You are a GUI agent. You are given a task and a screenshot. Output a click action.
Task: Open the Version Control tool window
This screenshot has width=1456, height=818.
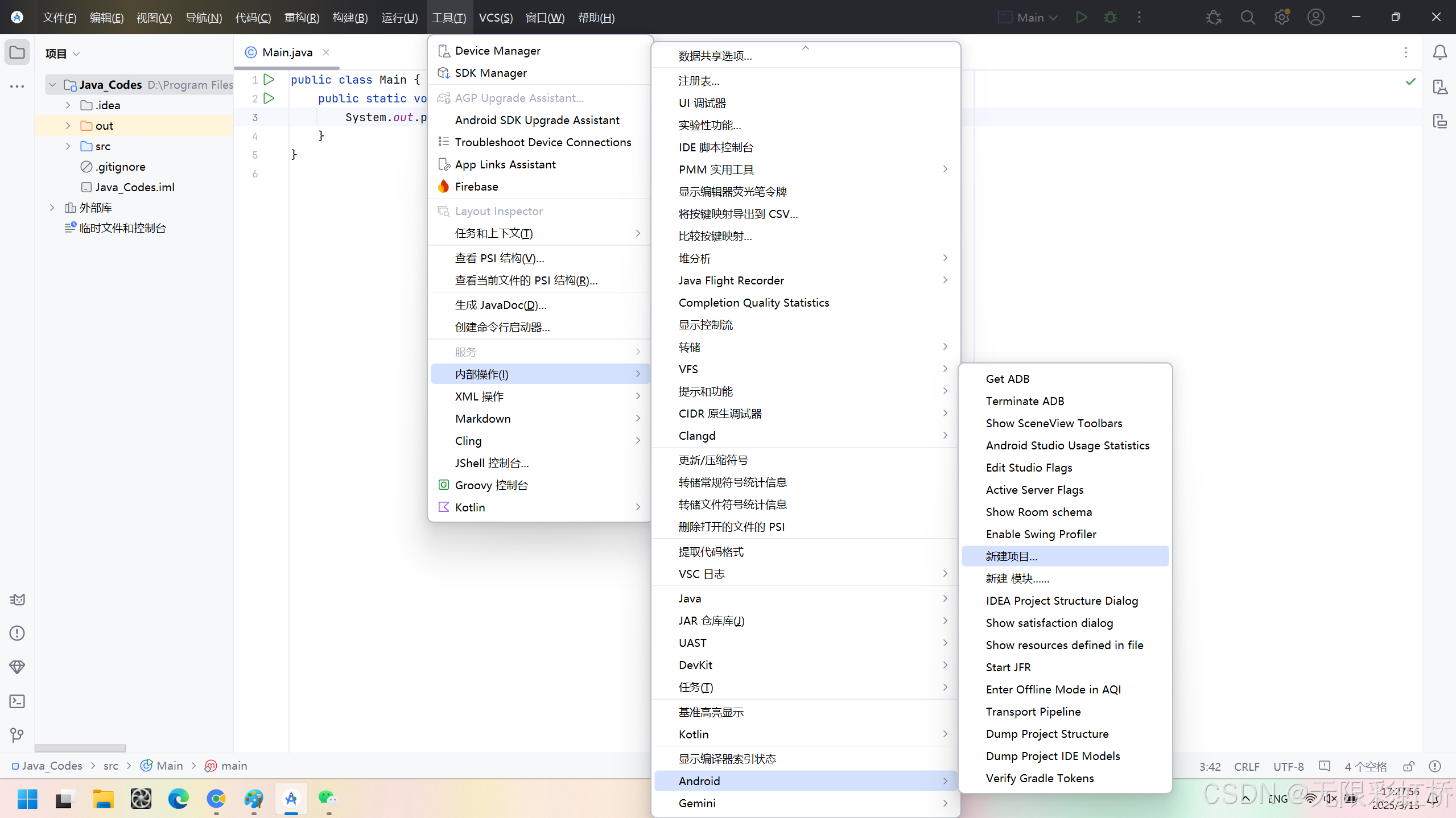(x=17, y=735)
